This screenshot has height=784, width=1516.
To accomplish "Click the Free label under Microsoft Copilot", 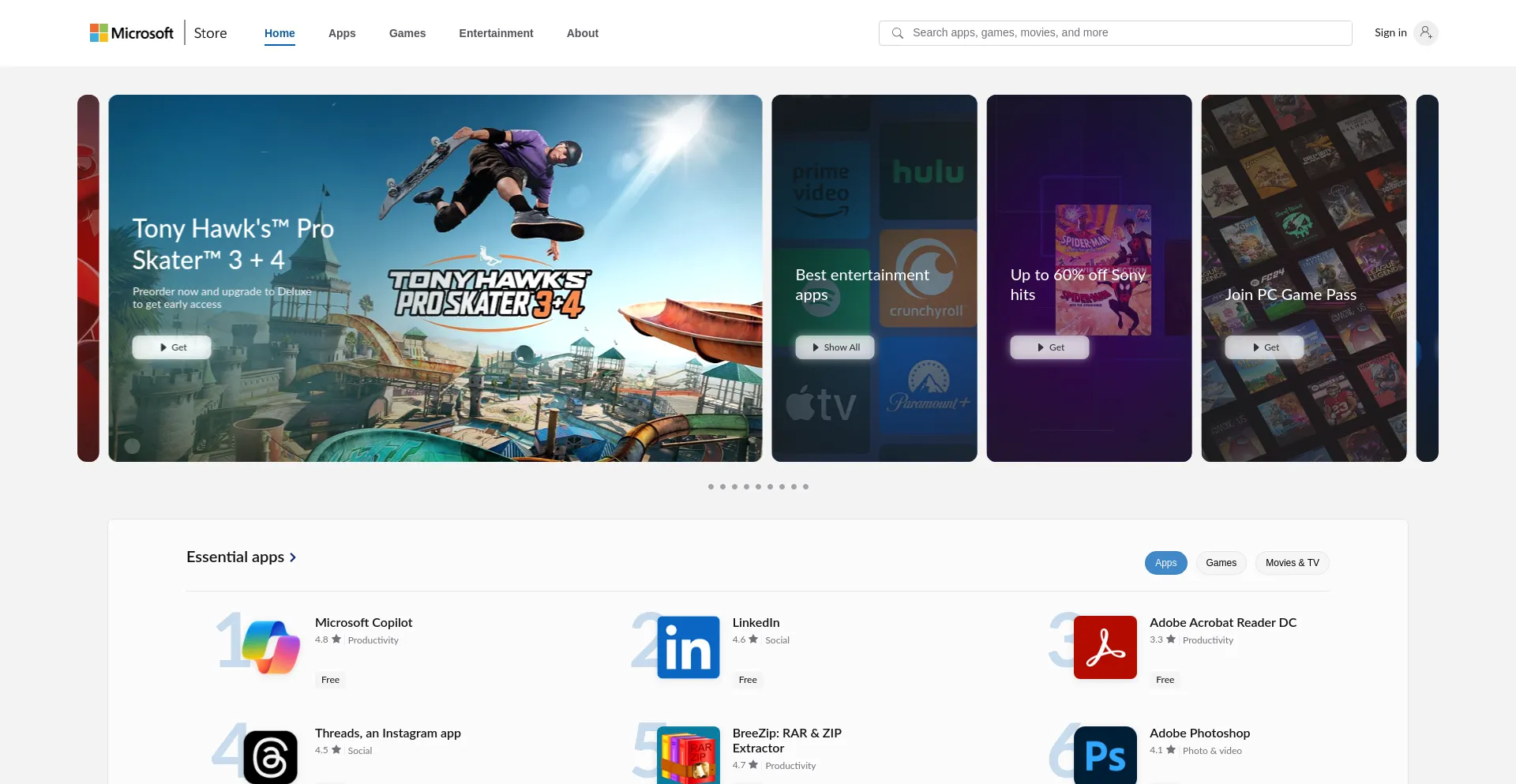I will point(330,680).
